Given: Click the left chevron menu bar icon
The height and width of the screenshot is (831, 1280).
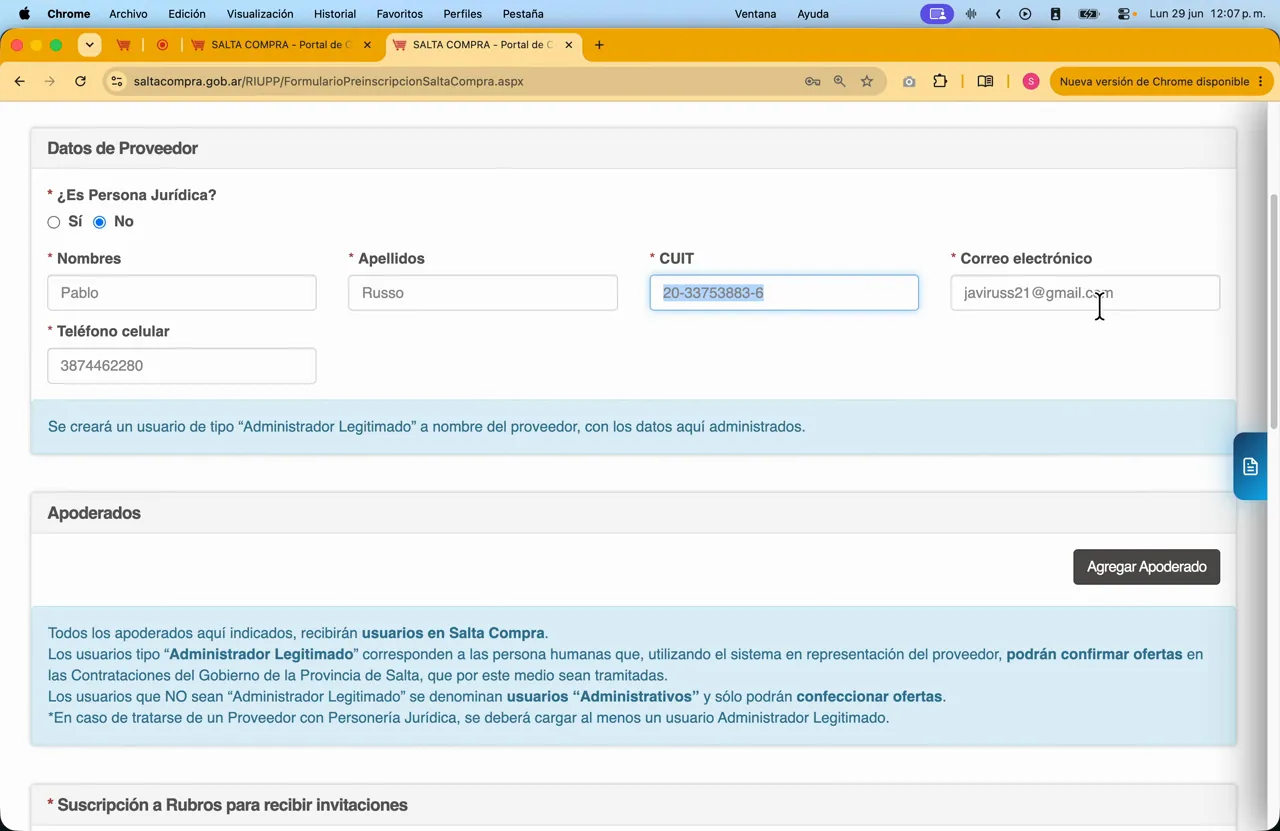Looking at the screenshot, I should click(998, 14).
